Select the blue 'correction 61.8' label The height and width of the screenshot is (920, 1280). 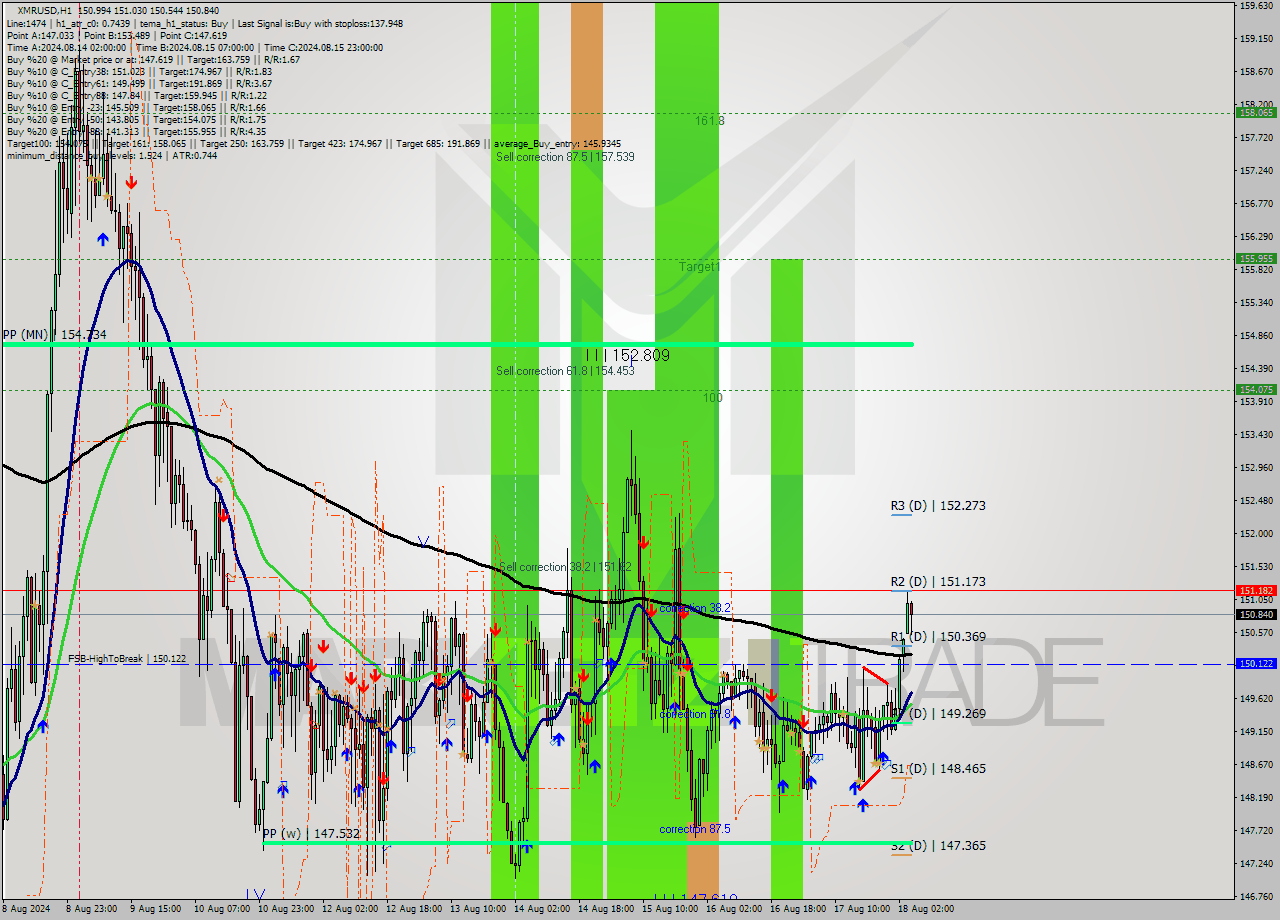click(695, 714)
